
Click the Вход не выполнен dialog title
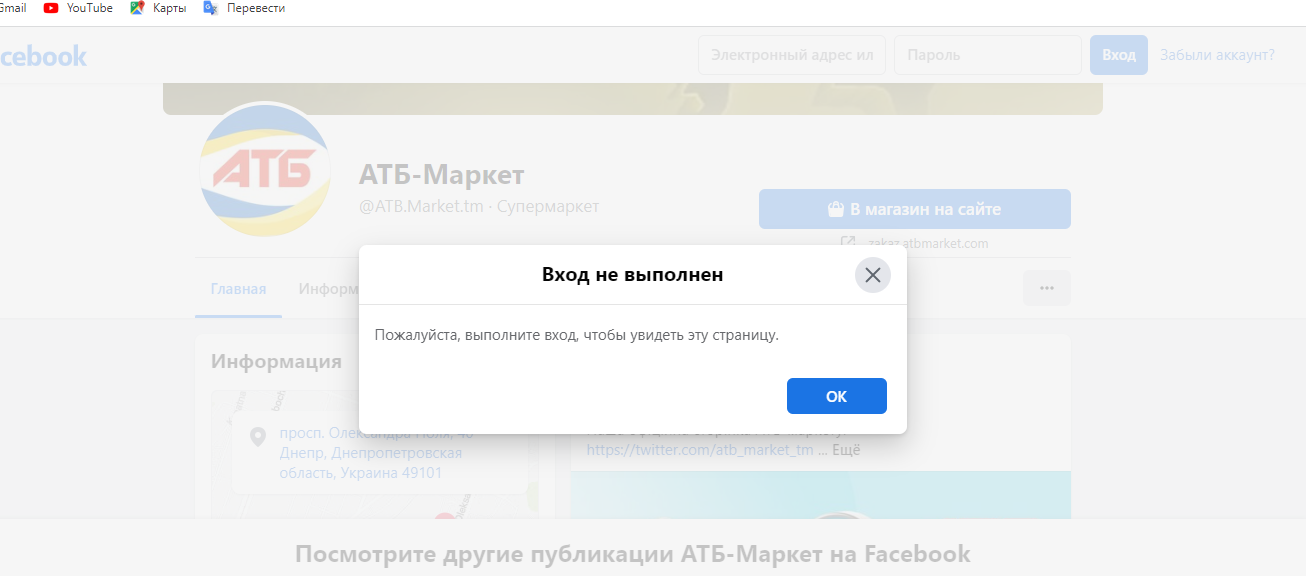(632, 274)
